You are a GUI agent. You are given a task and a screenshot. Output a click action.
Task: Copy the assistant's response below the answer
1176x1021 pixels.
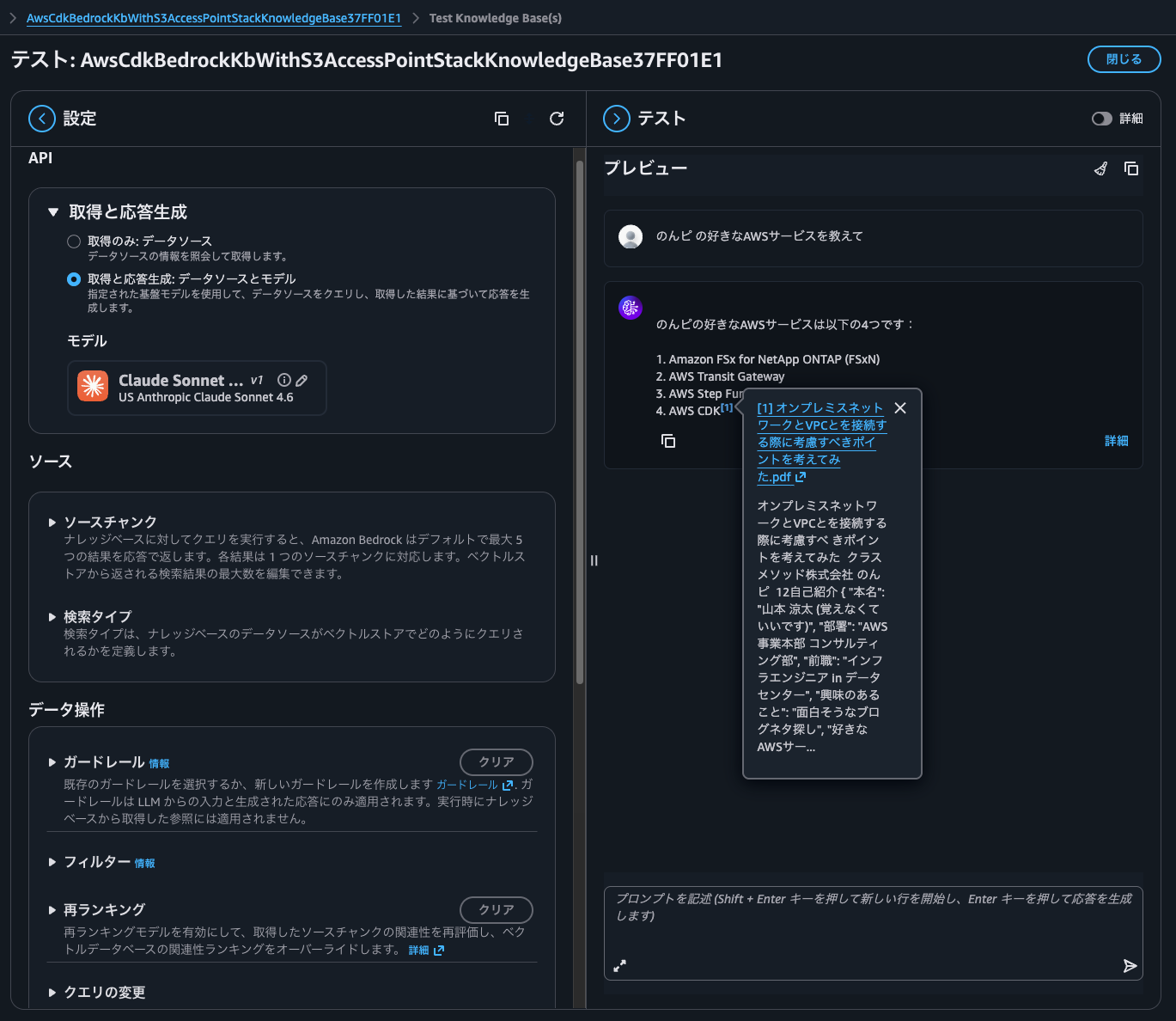pyautogui.click(x=667, y=441)
